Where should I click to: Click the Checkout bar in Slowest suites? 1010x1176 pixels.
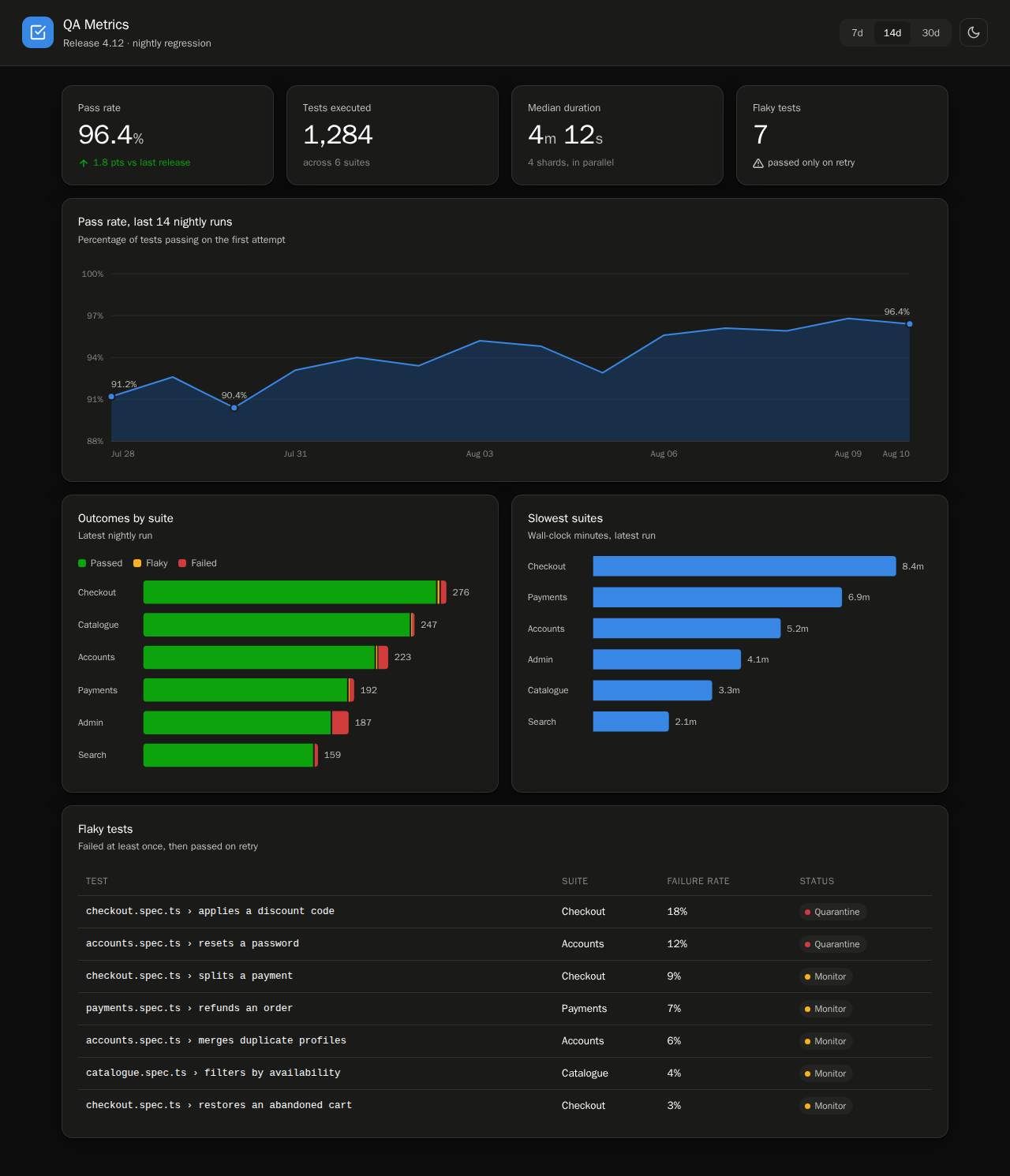744,566
